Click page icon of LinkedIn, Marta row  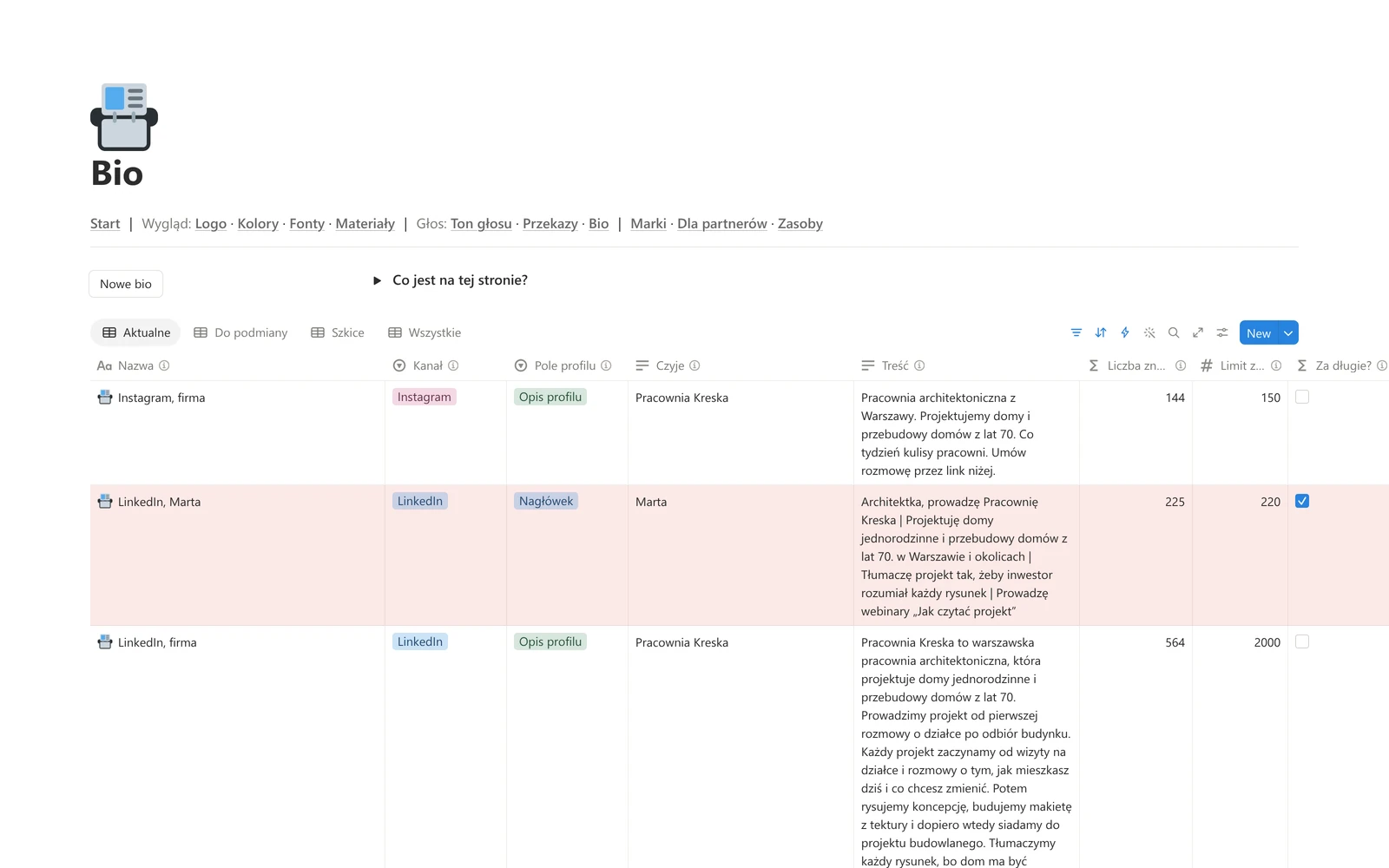click(x=105, y=502)
